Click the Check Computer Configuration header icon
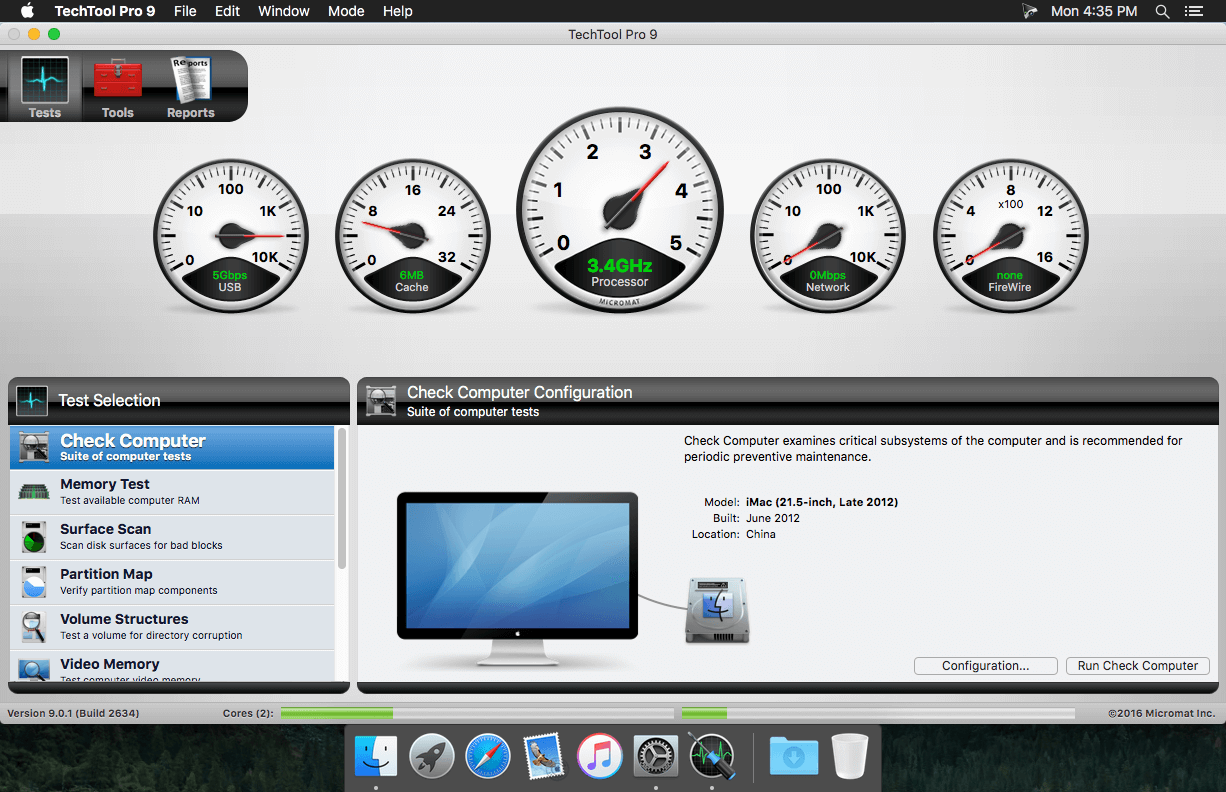The height and width of the screenshot is (792, 1226). pyautogui.click(x=382, y=401)
